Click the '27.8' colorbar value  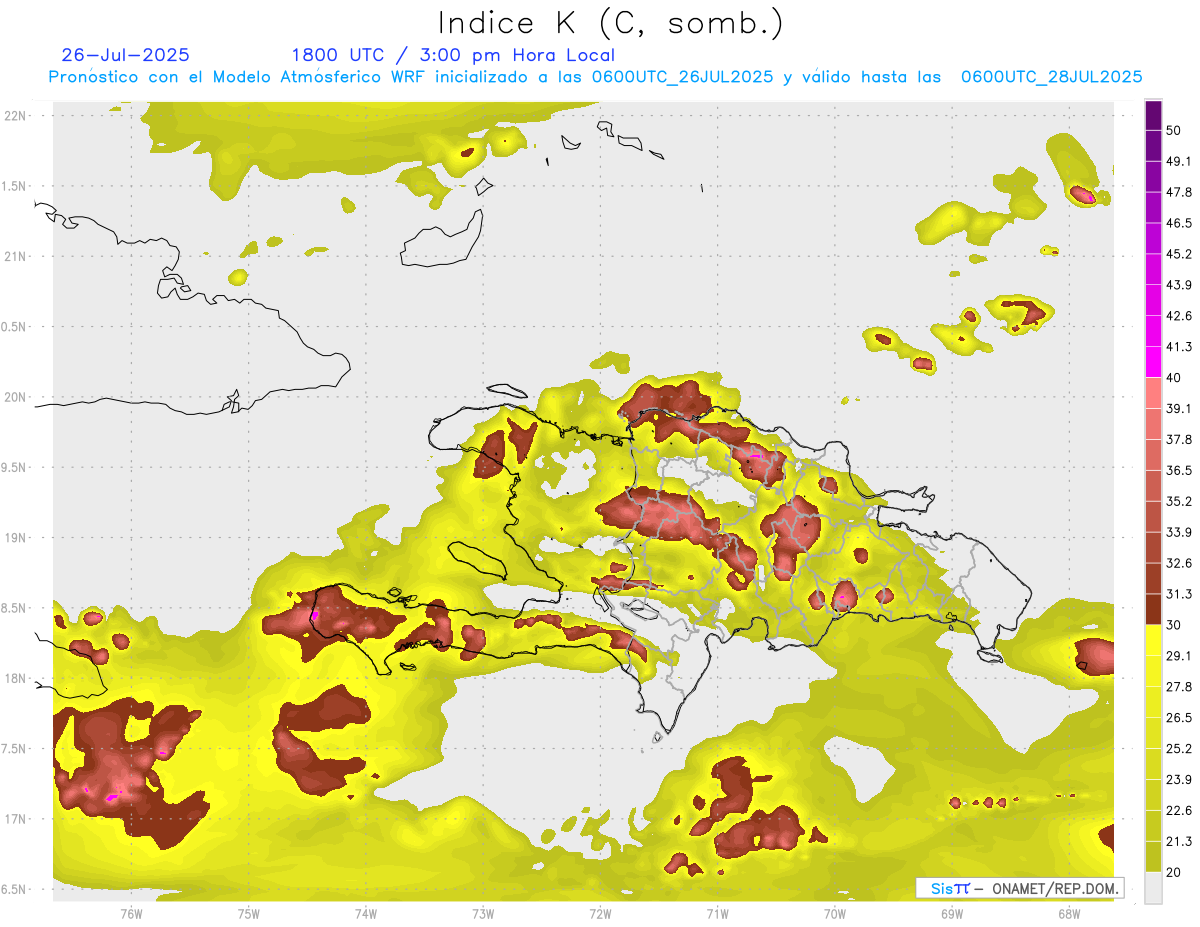(1179, 687)
